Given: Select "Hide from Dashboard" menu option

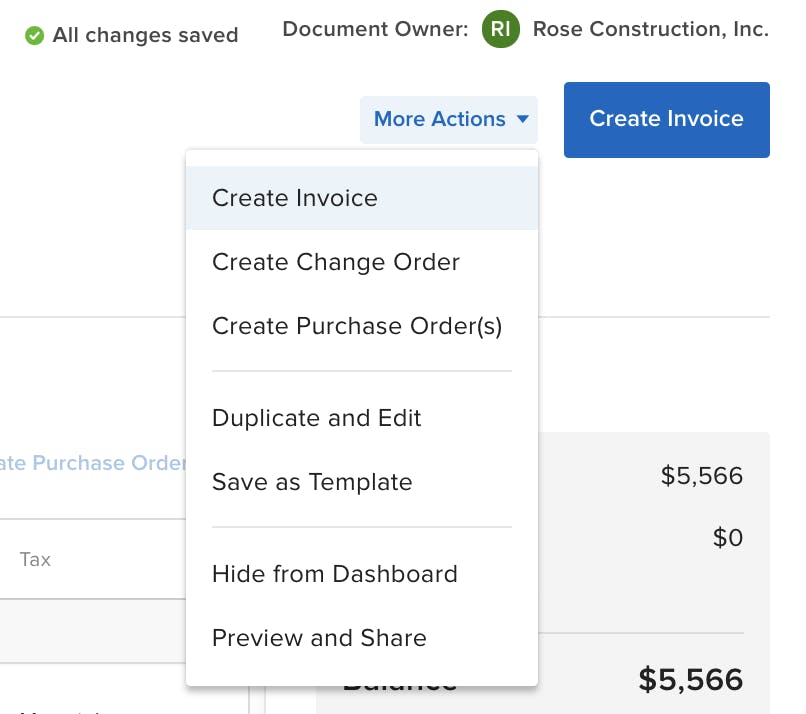Looking at the screenshot, I should pyautogui.click(x=335, y=574).
